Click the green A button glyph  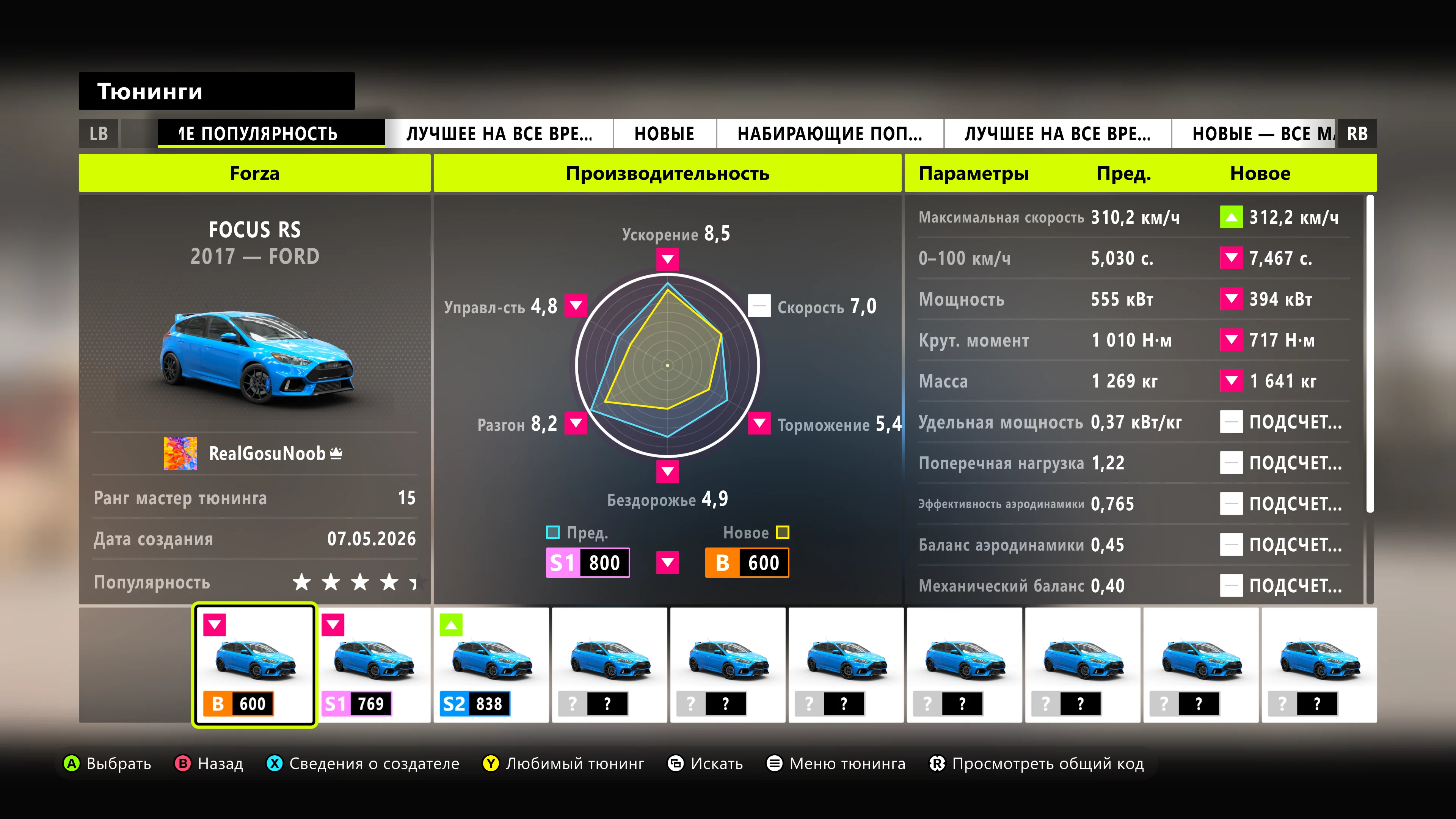tap(72, 764)
